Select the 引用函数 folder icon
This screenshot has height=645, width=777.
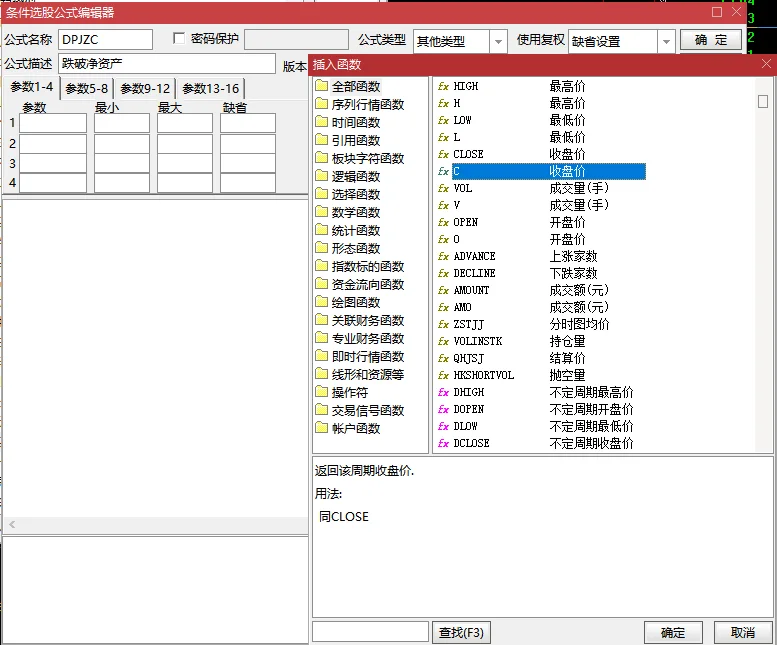pyautogui.click(x=322, y=140)
